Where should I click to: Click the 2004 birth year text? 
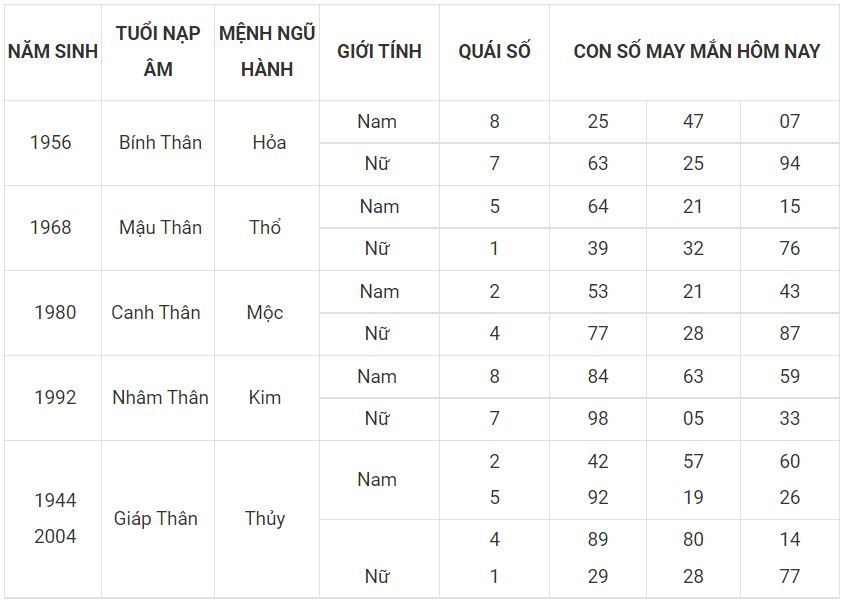click(55, 537)
